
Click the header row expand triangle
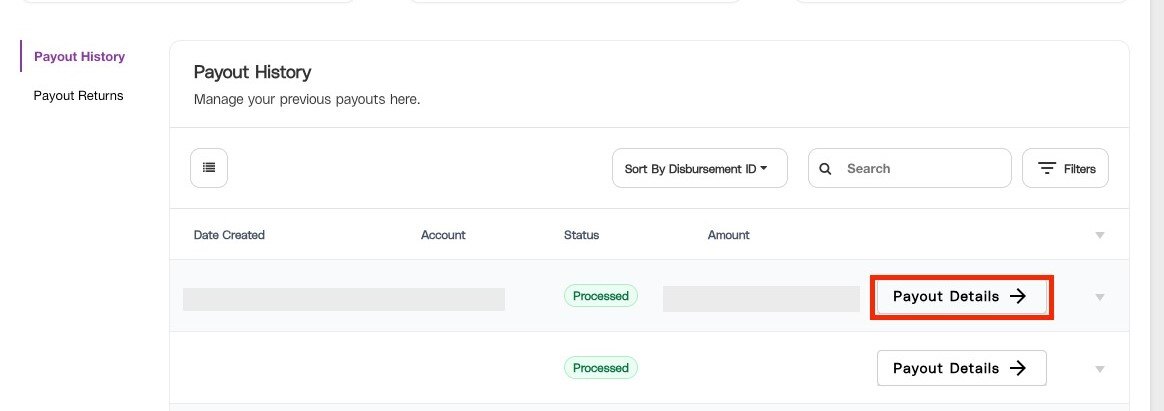pos(1099,235)
